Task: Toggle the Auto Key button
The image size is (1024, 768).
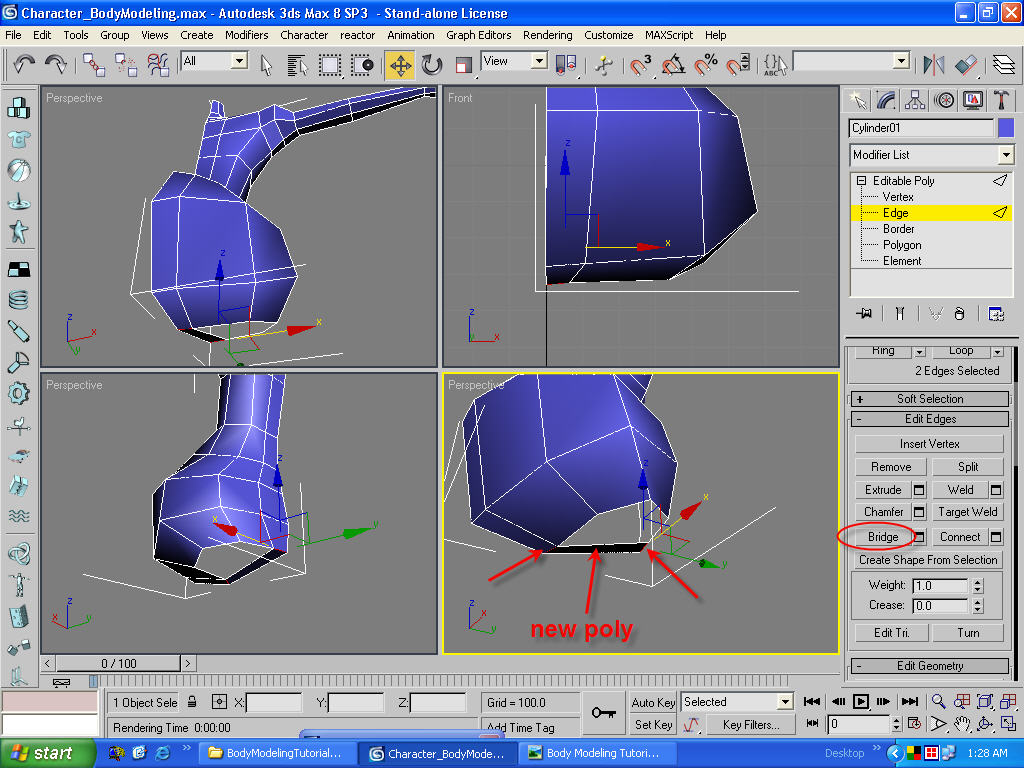Action: [653, 703]
